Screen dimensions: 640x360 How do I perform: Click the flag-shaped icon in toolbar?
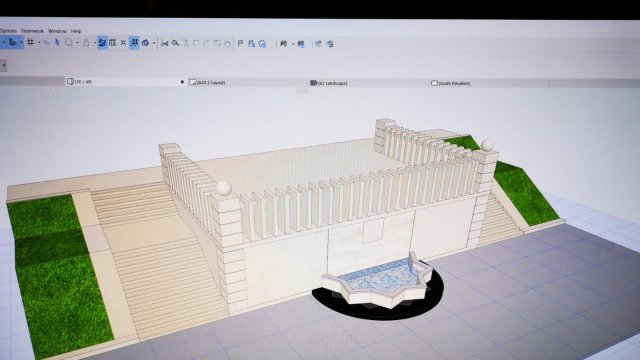pos(240,43)
